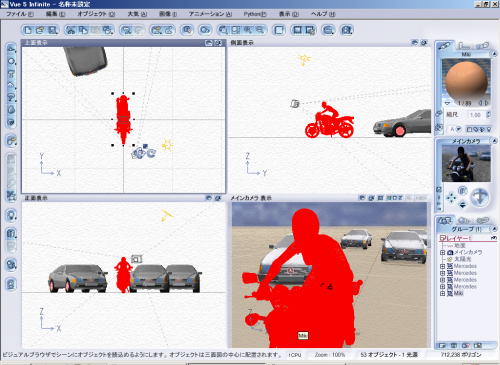
Task: Click the New file icon in toolbar
Action: (x=28, y=30)
